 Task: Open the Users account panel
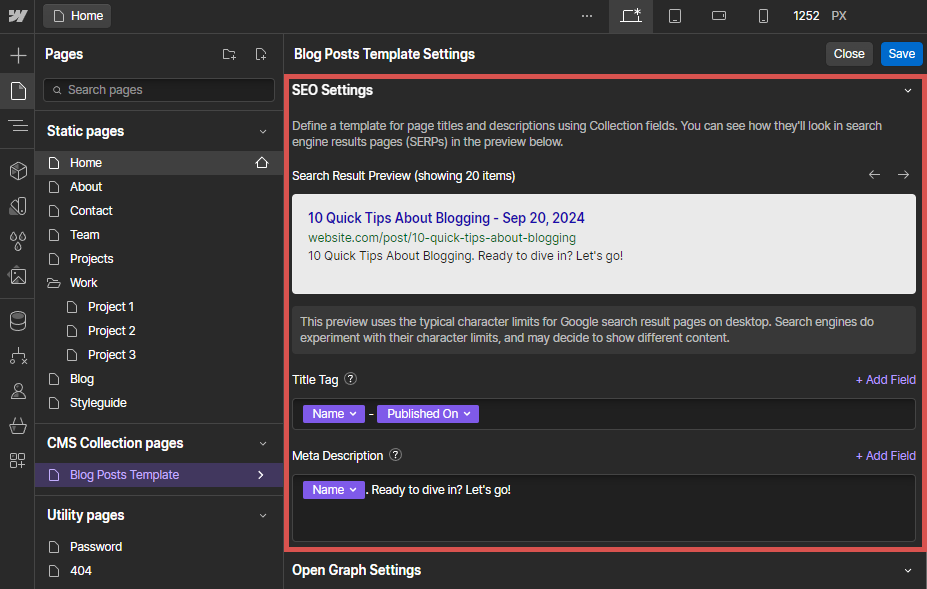(18, 391)
